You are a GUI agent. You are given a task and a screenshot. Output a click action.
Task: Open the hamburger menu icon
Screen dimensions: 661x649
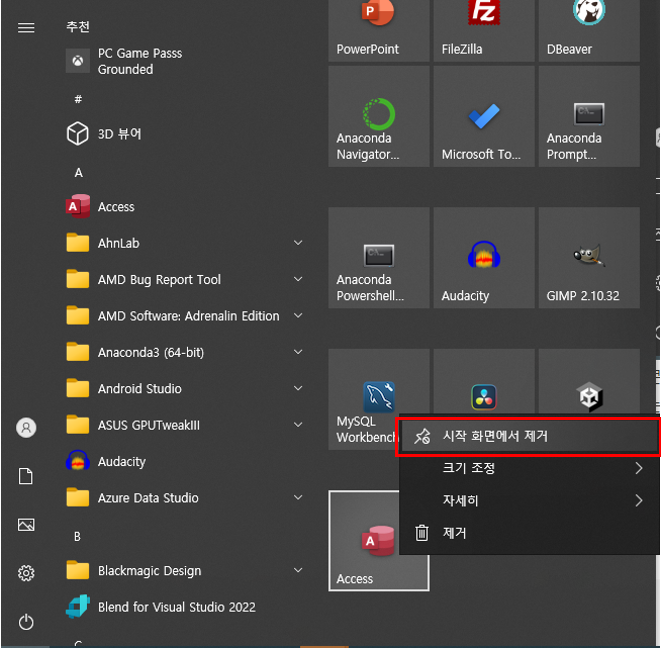tap(26, 28)
